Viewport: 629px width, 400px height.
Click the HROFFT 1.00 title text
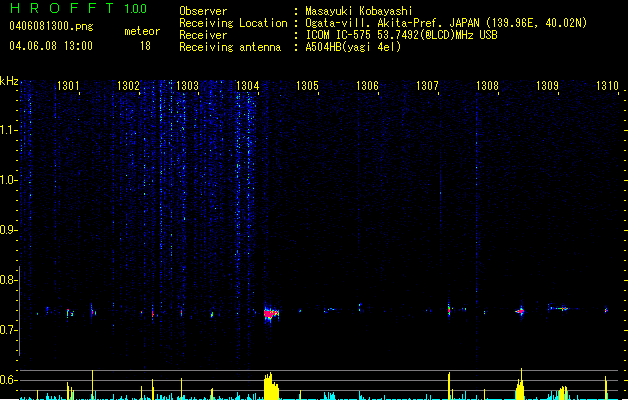coord(78,8)
